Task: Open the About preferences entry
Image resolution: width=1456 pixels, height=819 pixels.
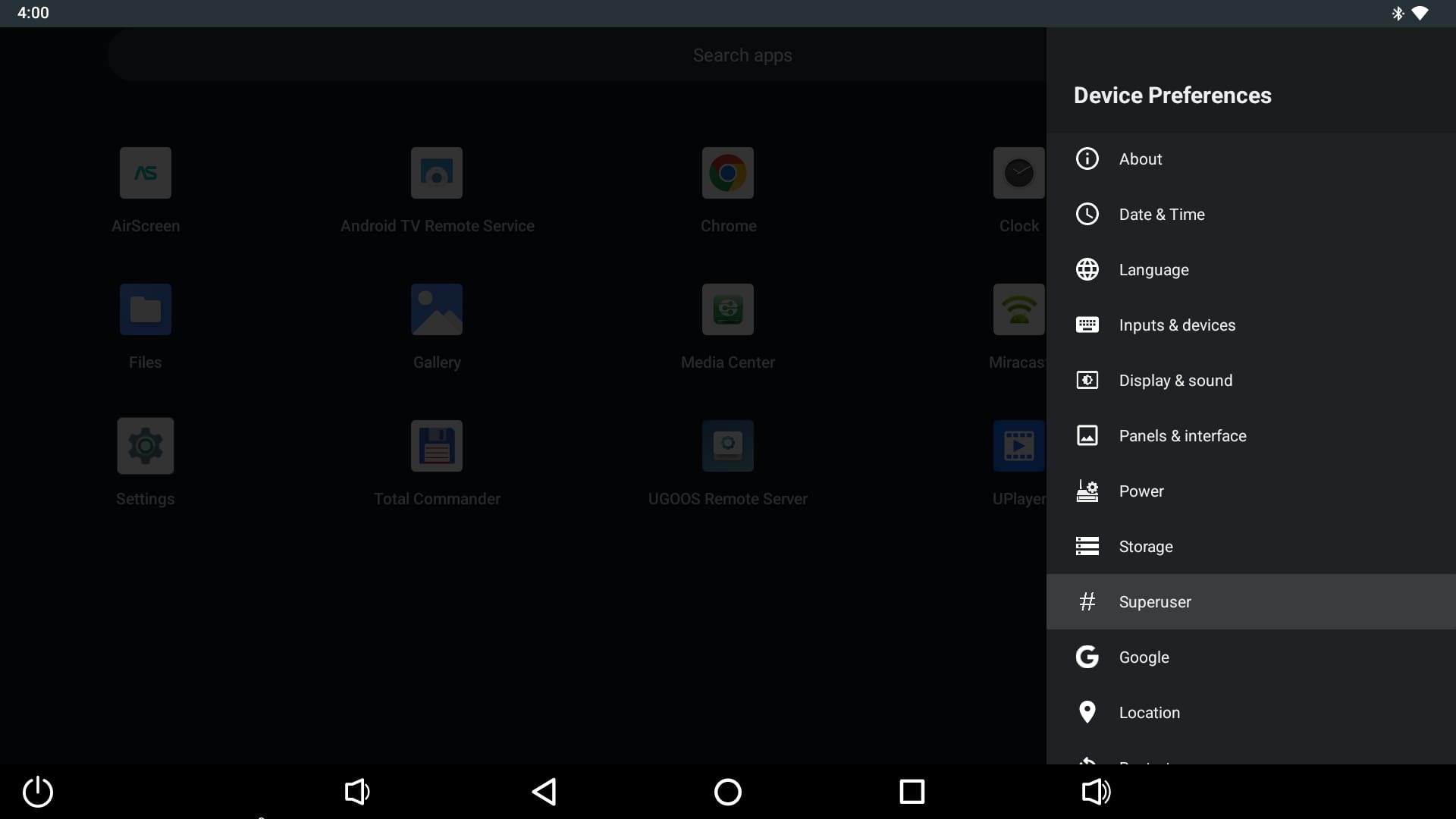Action: 1140,159
